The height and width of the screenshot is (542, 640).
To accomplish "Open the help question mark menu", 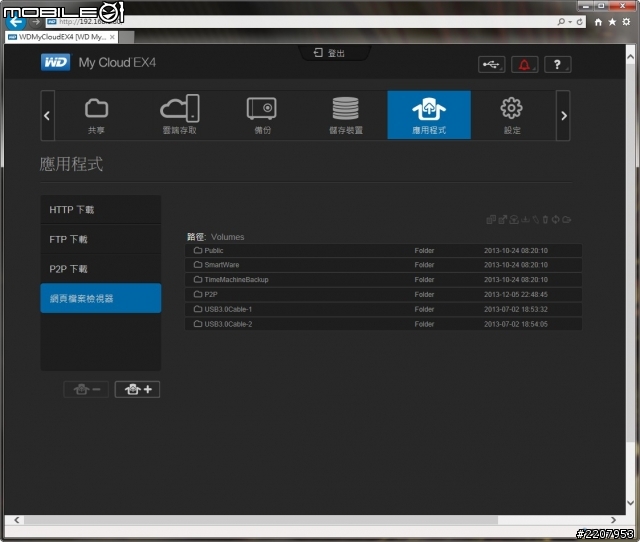I will pos(558,64).
